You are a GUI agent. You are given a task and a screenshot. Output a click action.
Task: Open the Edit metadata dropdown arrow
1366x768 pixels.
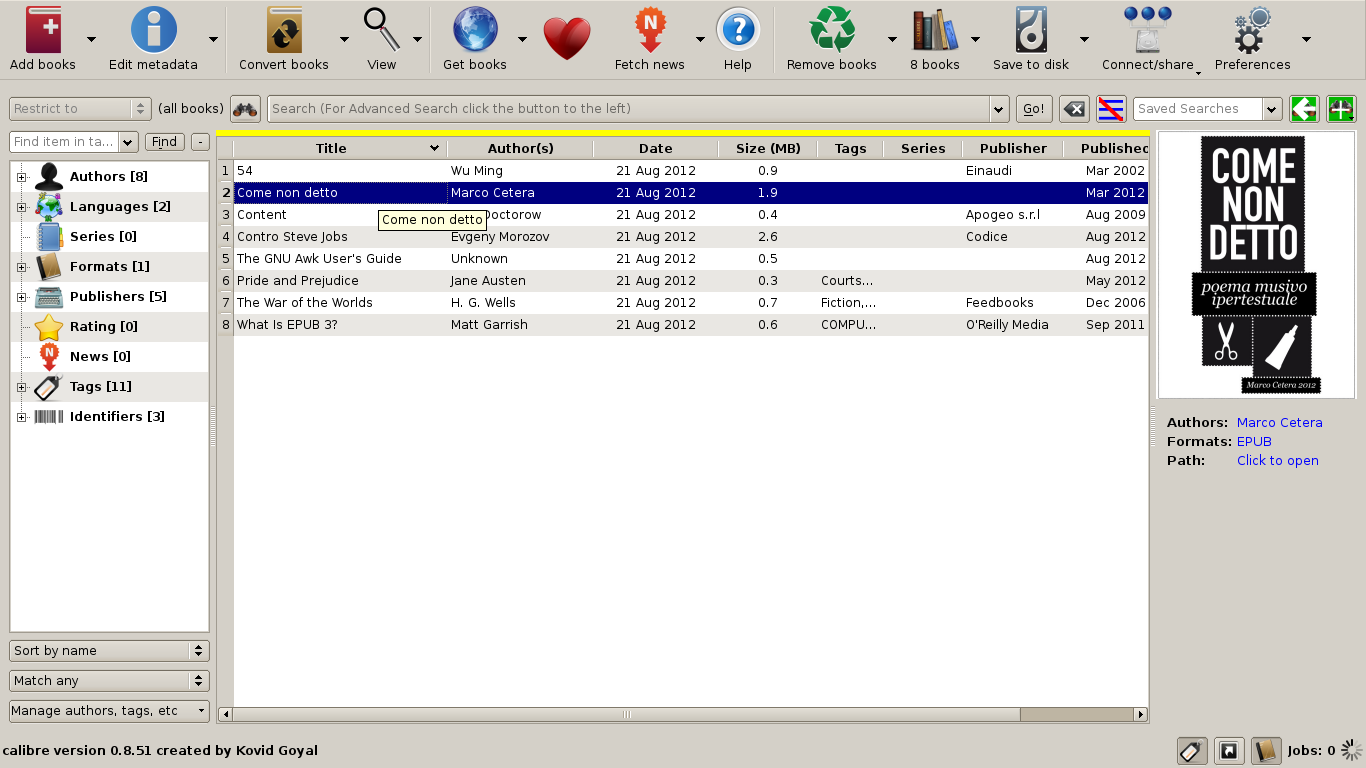pyautogui.click(x=213, y=39)
